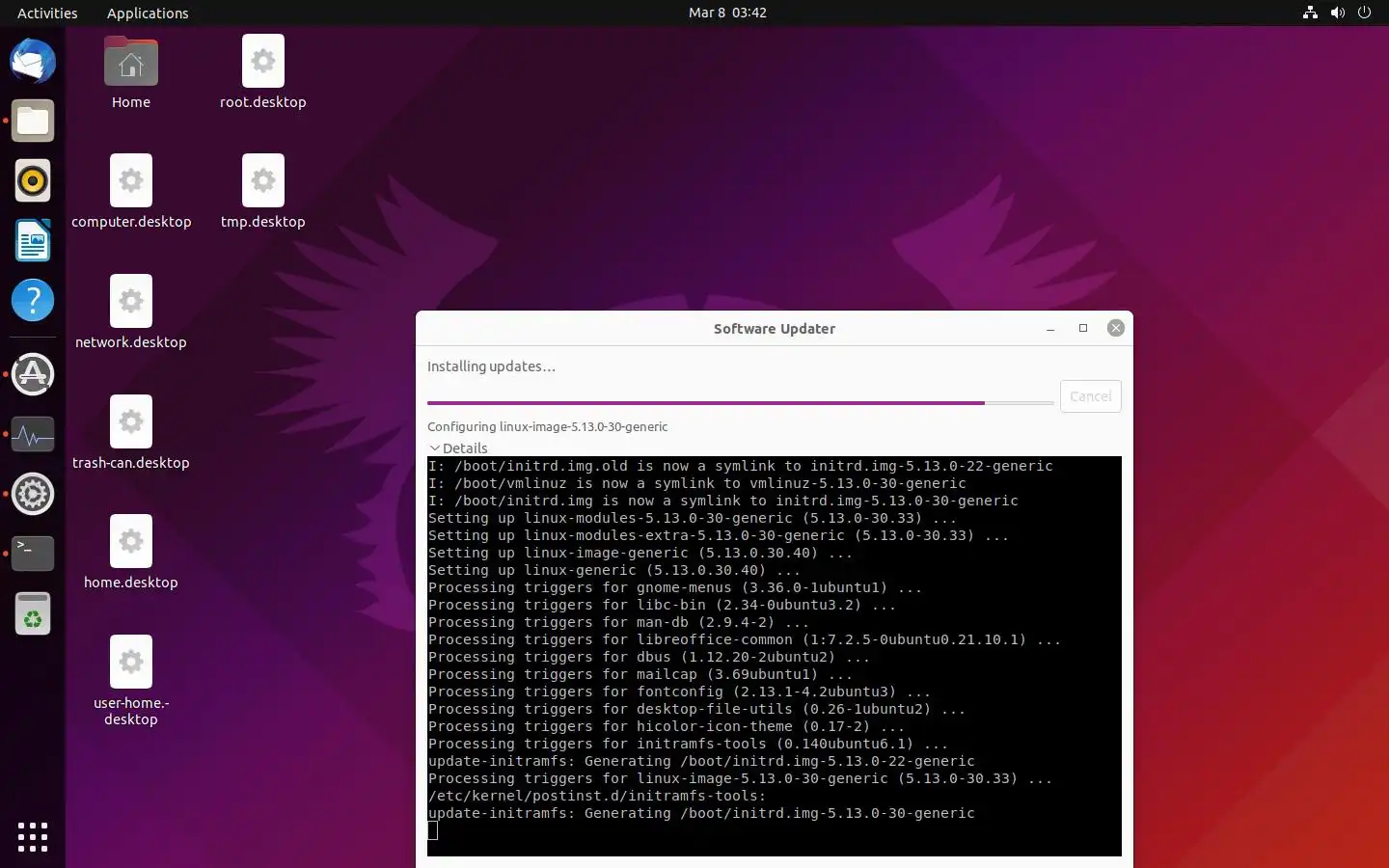Screen dimensions: 1389x868
Task: Open the network status indicator
Action: click(x=1310, y=13)
